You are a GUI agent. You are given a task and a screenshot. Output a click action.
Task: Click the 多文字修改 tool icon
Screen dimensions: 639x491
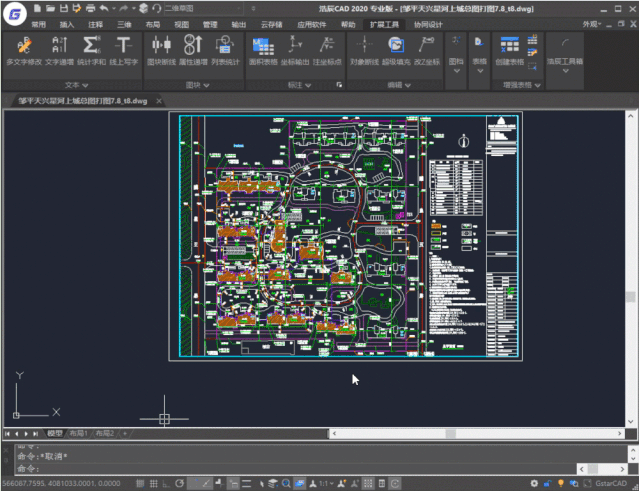(x=23, y=45)
